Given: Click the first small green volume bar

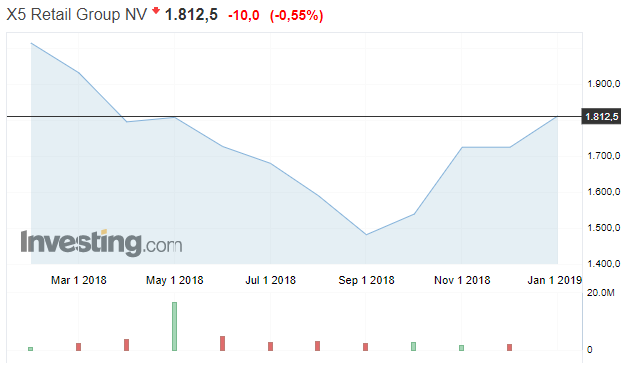Looking at the screenshot, I should point(31,349).
